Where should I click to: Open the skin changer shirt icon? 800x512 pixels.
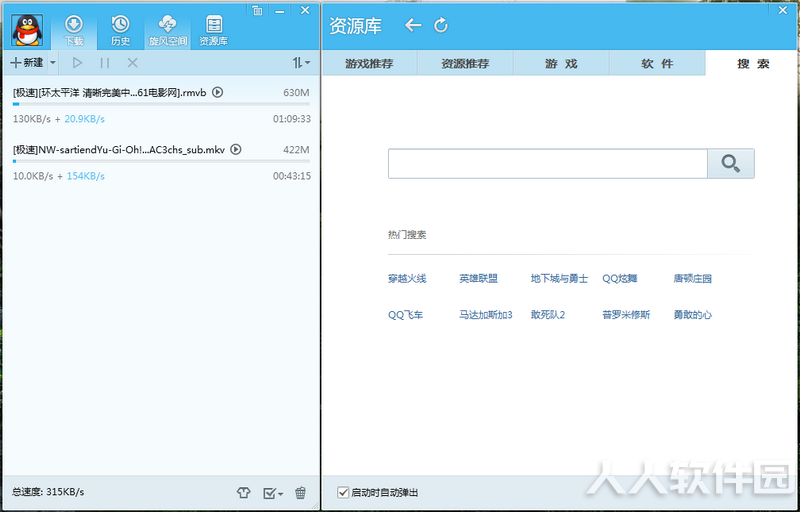pyautogui.click(x=244, y=493)
